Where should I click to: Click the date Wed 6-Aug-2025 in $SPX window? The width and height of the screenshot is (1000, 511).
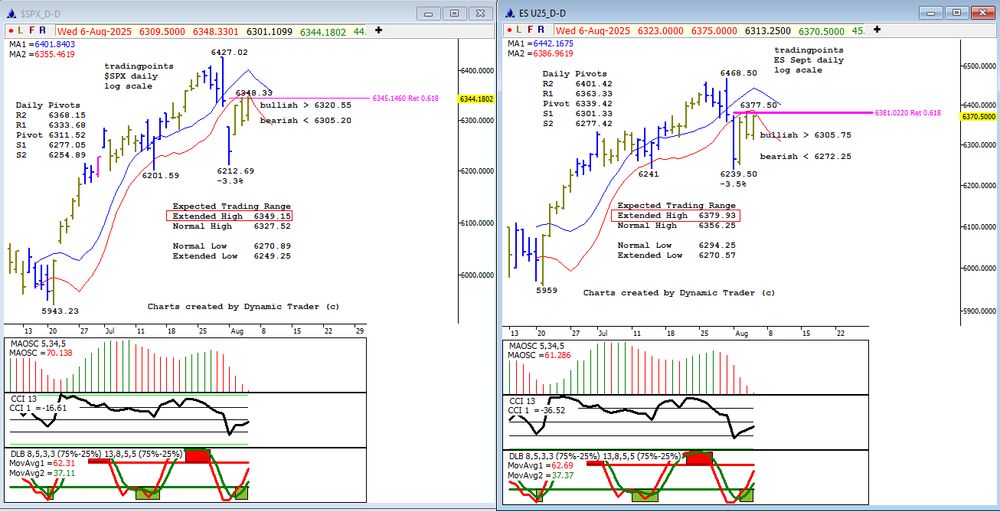pyautogui.click(x=93, y=30)
